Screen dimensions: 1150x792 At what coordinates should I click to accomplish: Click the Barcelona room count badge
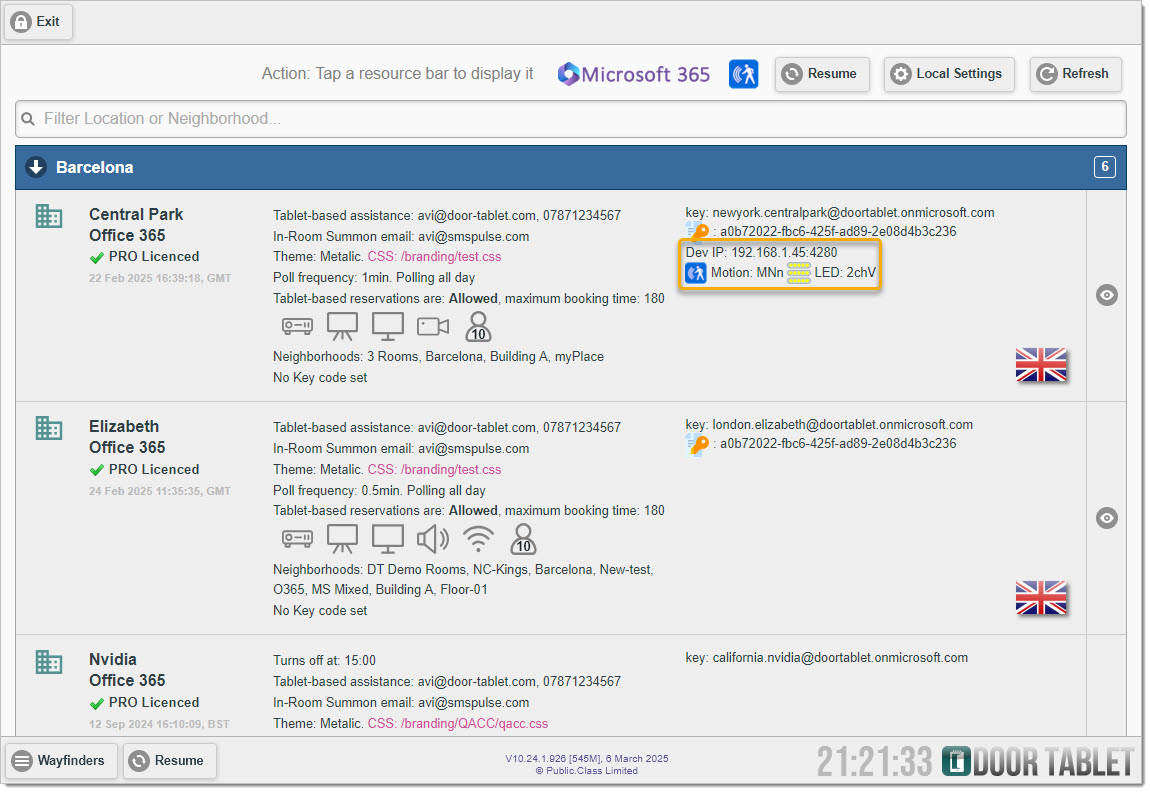[1104, 167]
